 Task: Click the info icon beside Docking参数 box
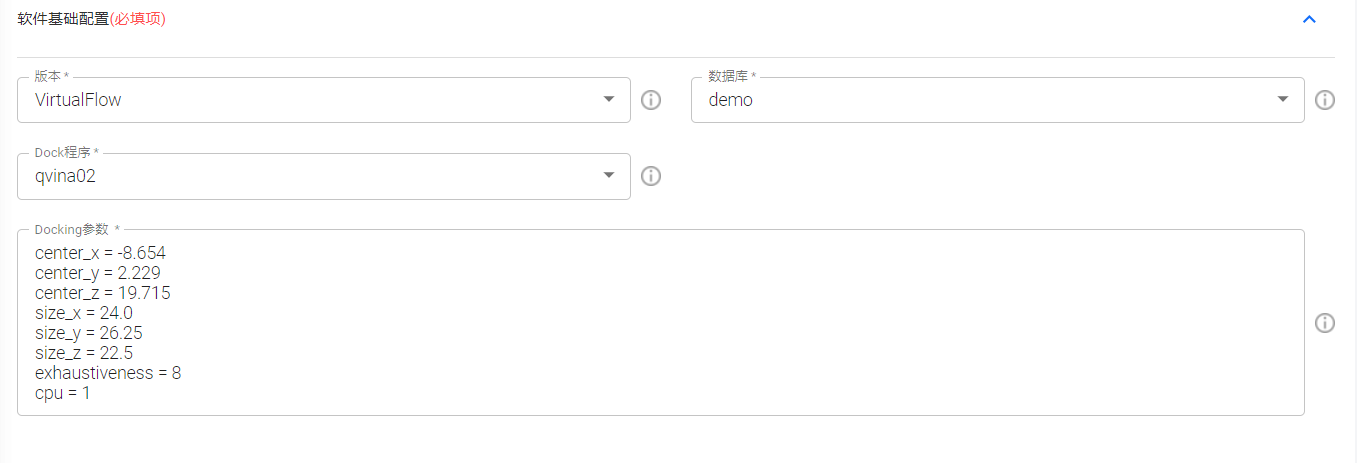point(1325,323)
